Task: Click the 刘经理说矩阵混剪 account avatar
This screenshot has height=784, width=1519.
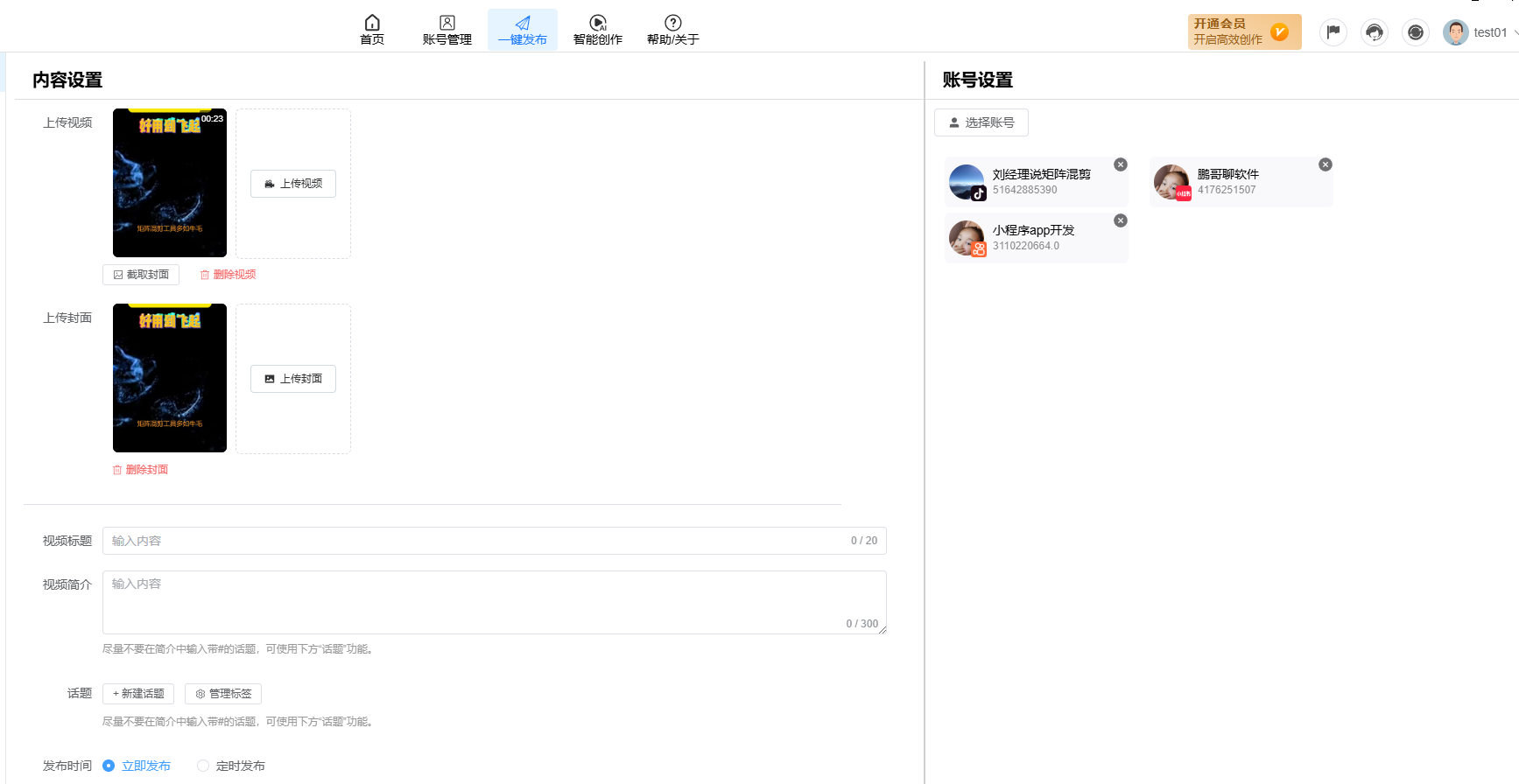Action: [967, 182]
